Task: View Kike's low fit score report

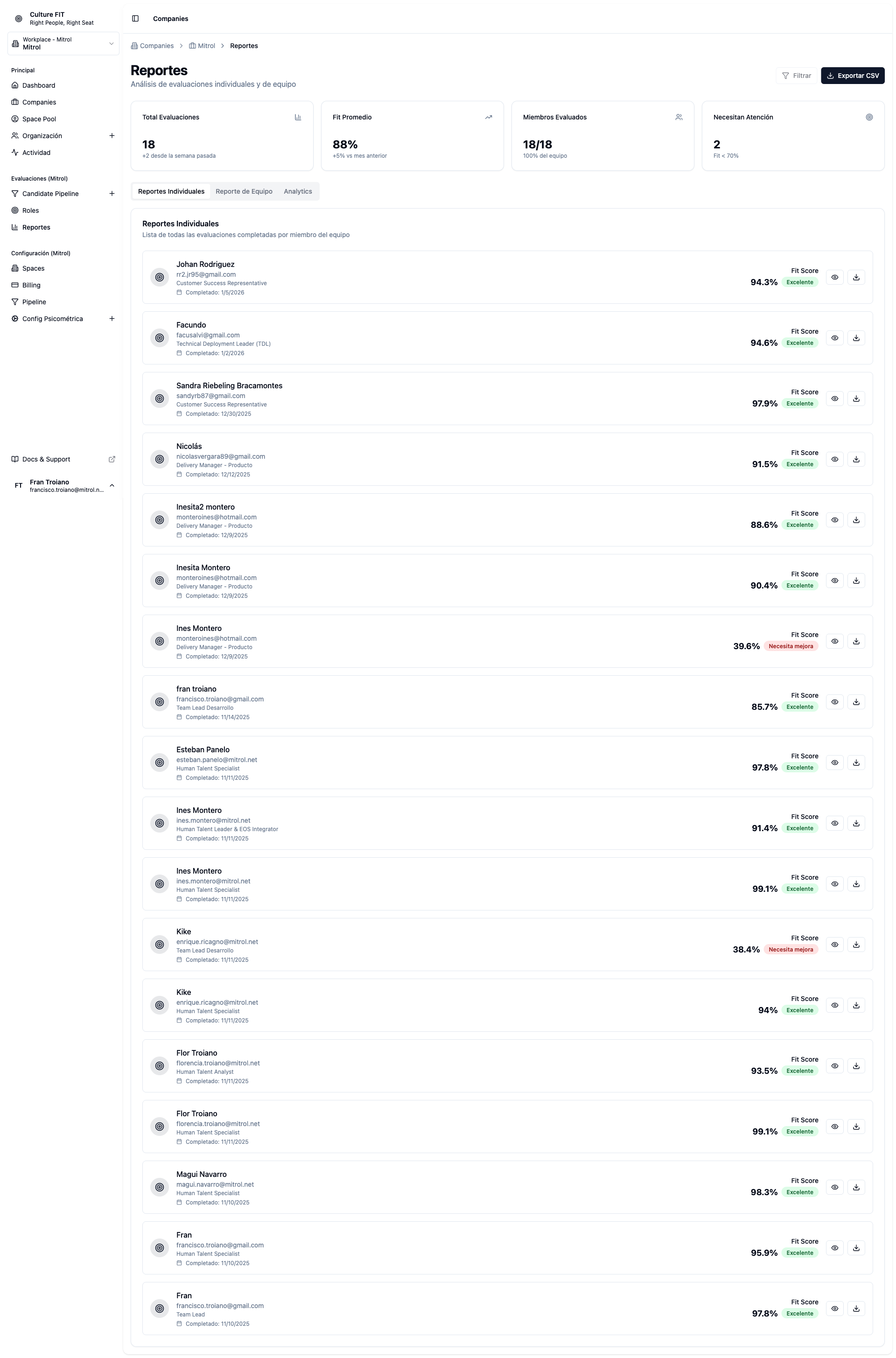Action: click(x=834, y=945)
